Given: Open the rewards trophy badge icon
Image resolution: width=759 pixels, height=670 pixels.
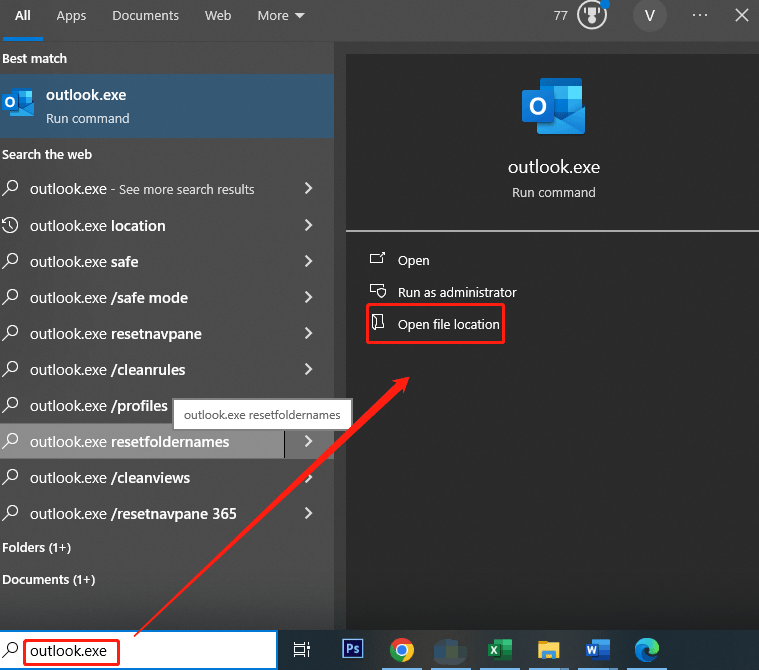Looking at the screenshot, I should [593, 16].
